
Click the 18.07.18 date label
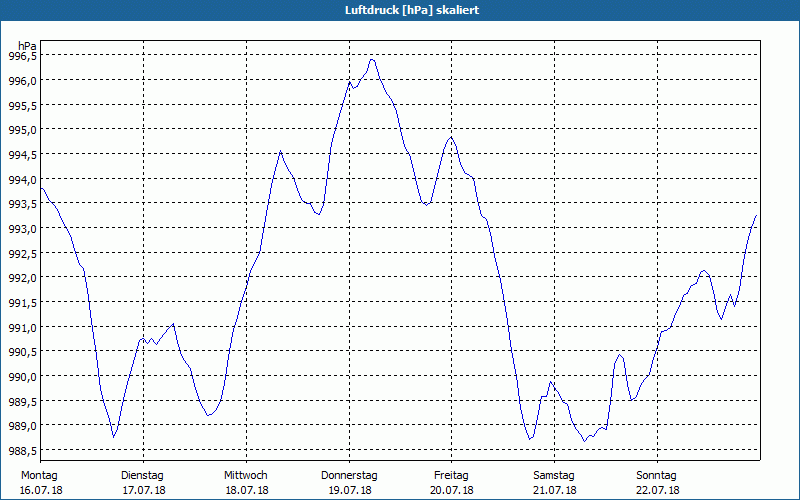click(x=247, y=490)
